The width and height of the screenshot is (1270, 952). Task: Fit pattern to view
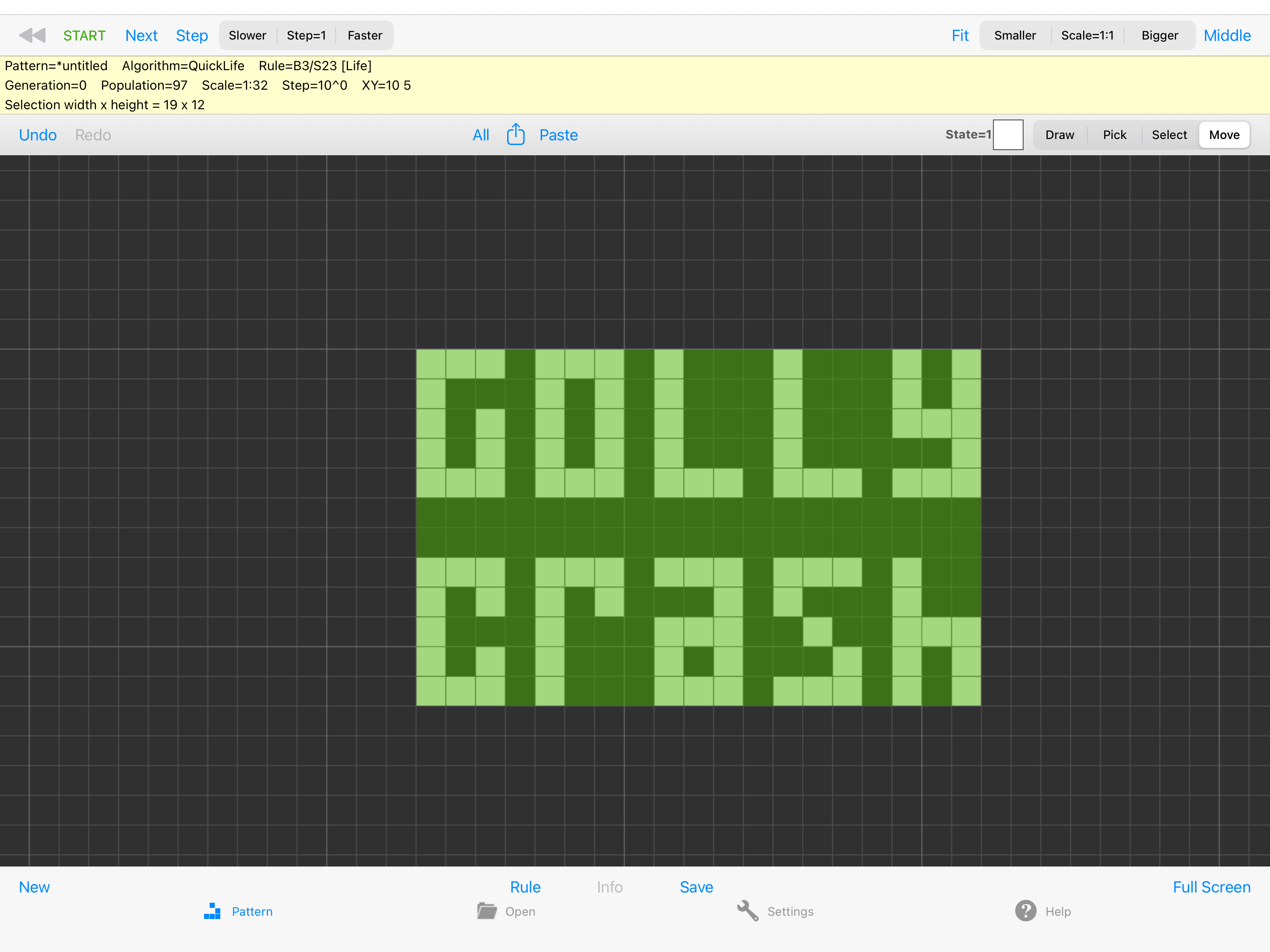(x=960, y=36)
